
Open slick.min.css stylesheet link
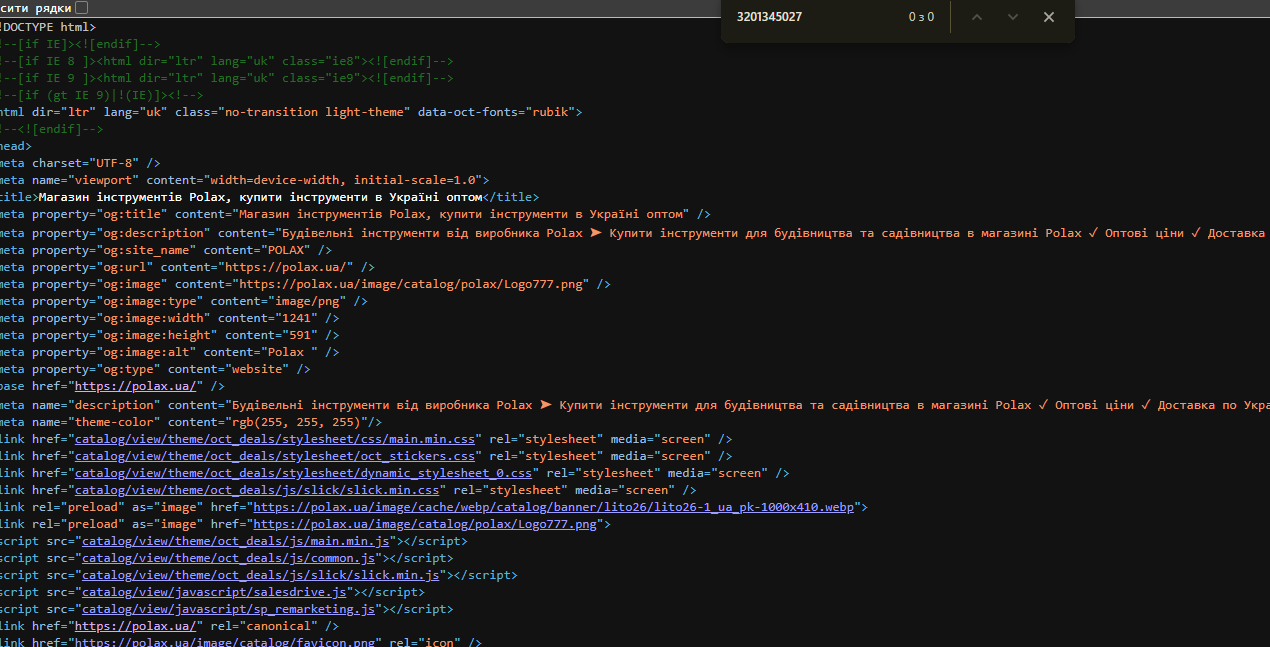257,490
